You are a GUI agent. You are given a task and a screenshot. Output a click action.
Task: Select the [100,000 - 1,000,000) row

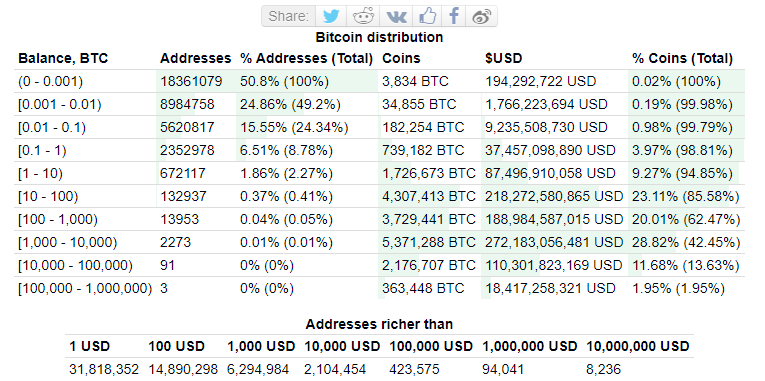click(382, 288)
